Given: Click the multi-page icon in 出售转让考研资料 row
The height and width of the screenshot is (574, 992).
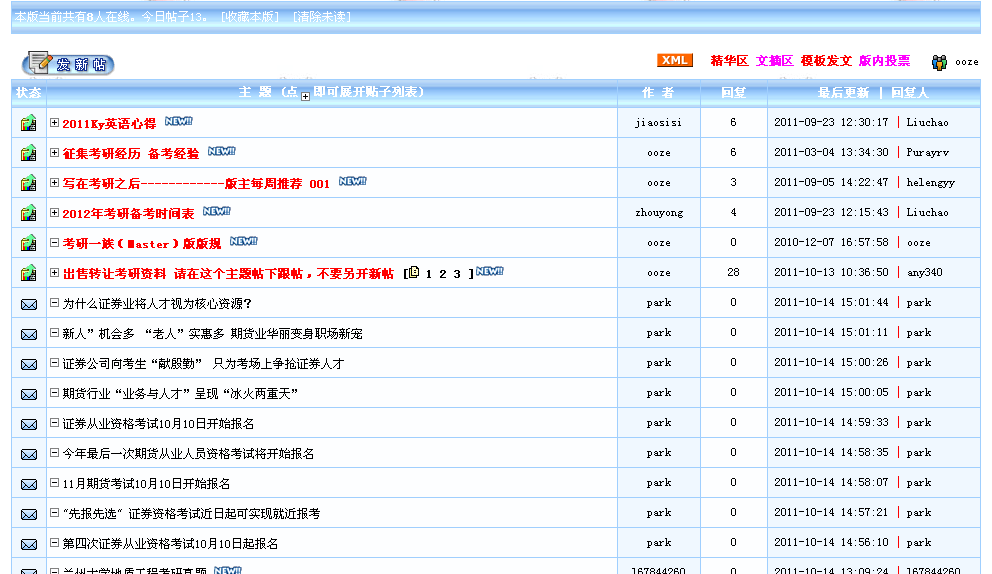Looking at the screenshot, I should pos(414,272).
